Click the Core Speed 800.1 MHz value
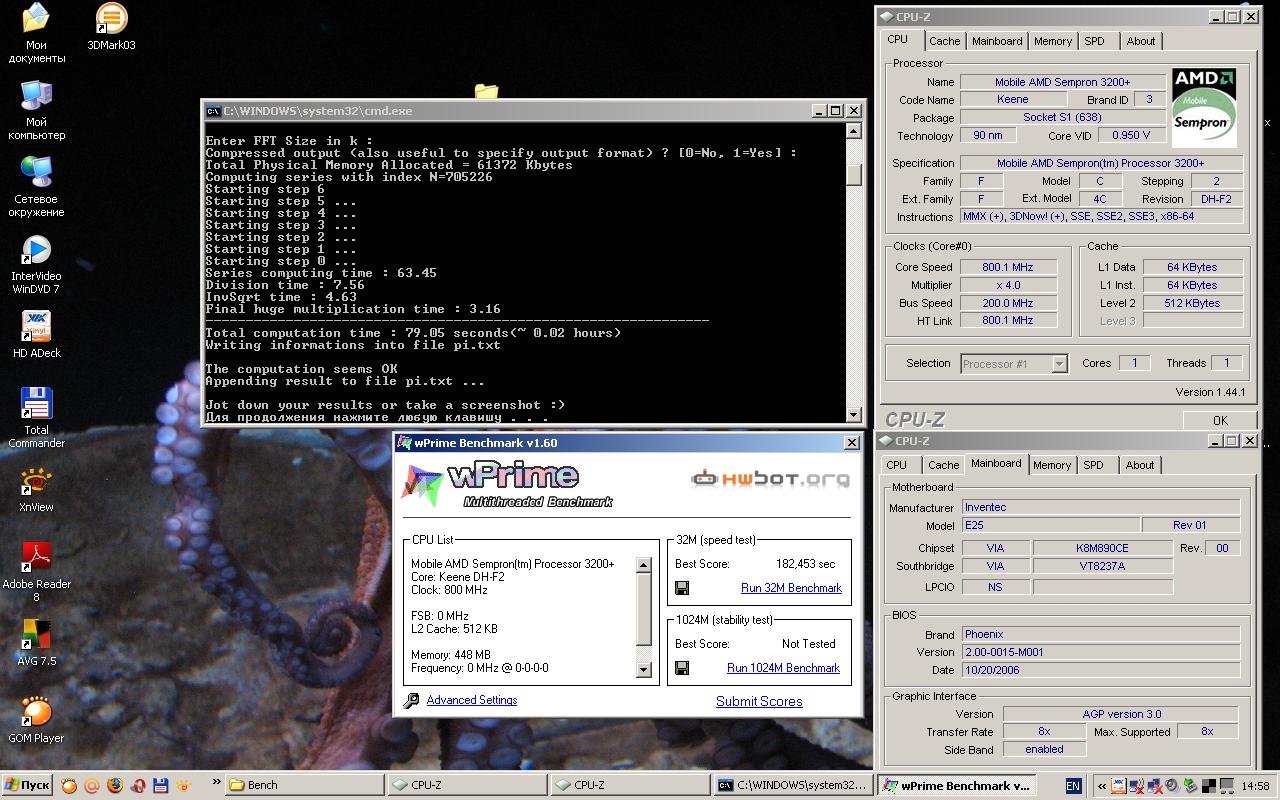The width and height of the screenshot is (1280, 800). [1008, 267]
